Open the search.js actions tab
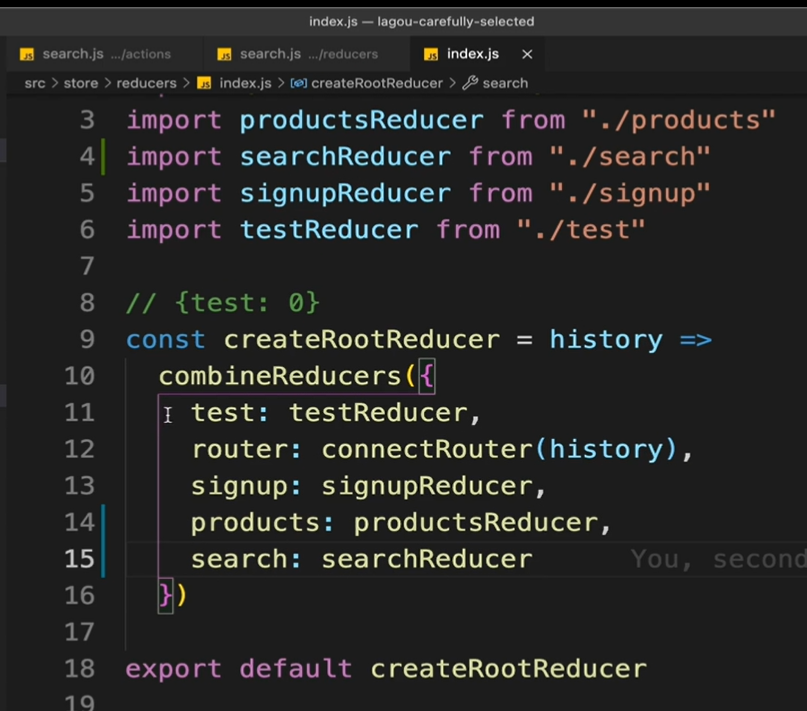The height and width of the screenshot is (711, 807). tap(106, 54)
